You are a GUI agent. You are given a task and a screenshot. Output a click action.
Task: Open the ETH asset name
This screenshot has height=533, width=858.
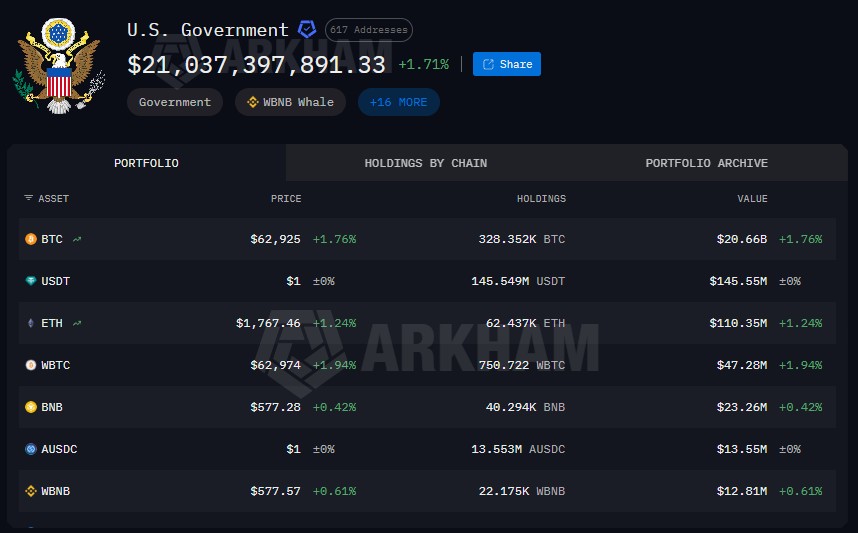tap(52, 323)
